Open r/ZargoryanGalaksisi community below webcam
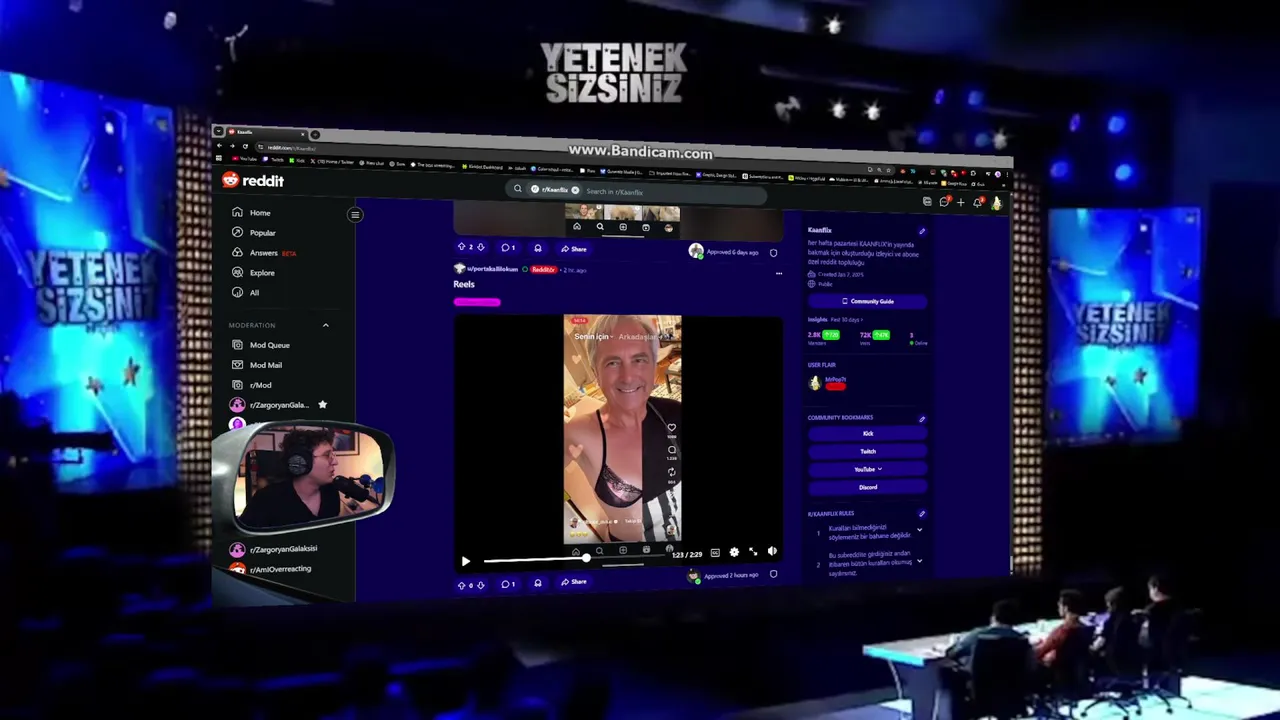The image size is (1280, 720). point(274,549)
